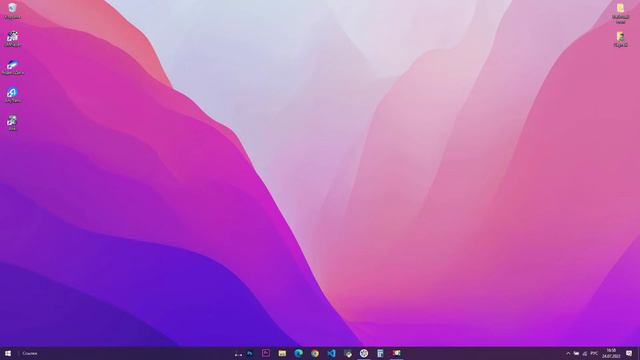Image resolution: width=640 pixels, height=360 pixels.
Task: Switch to the round white taskbar app
Action: [364, 353]
